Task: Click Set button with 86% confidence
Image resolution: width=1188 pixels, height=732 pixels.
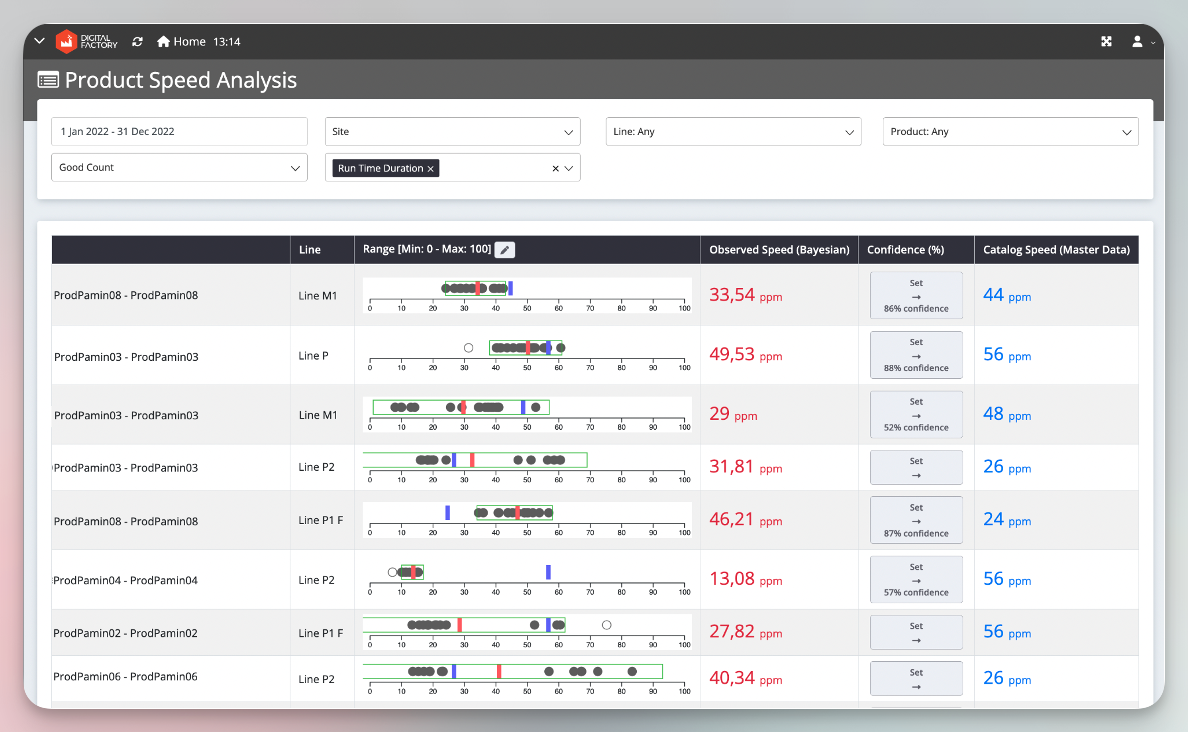Action: tap(916, 295)
